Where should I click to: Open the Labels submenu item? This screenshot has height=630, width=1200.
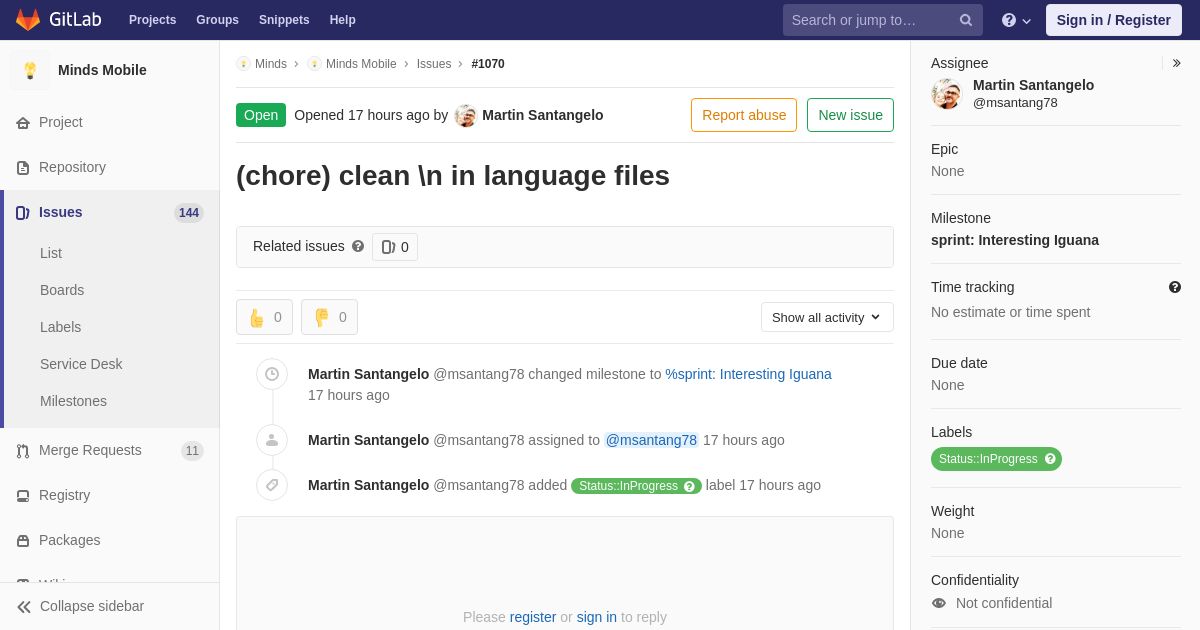[x=60, y=327]
